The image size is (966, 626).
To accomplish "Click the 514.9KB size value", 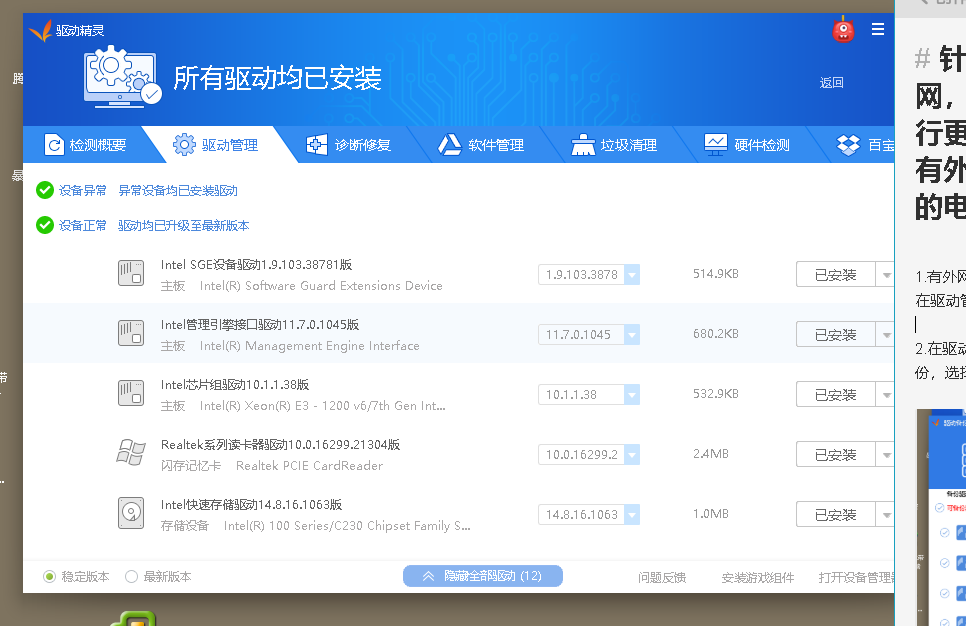I will tap(715, 274).
